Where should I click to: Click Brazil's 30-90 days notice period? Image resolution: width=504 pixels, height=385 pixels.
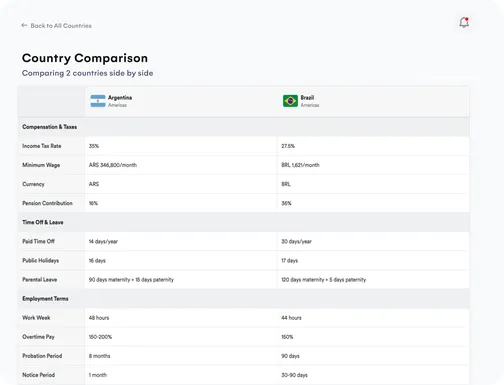[294, 375]
